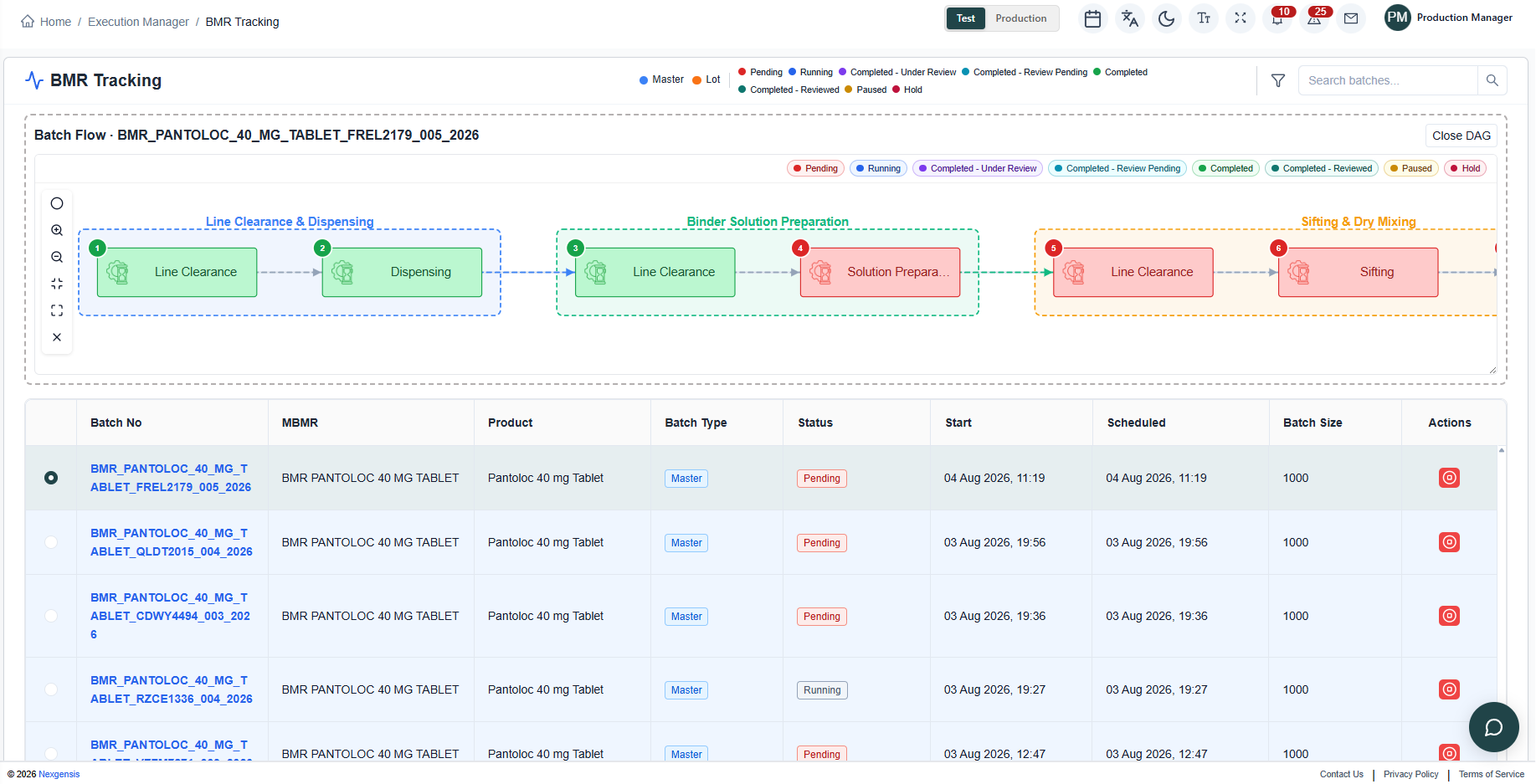Click action icon for CDWY4494_003_2026 row

(x=1449, y=616)
